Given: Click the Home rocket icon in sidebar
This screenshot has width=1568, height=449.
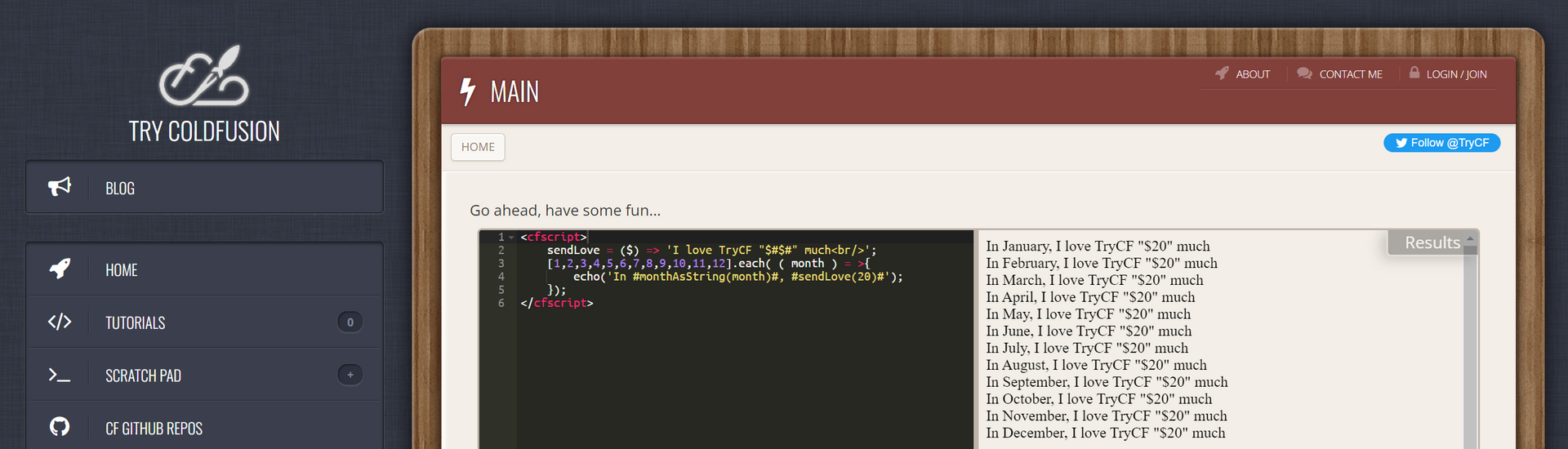Looking at the screenshot, I should coord(60,269).
